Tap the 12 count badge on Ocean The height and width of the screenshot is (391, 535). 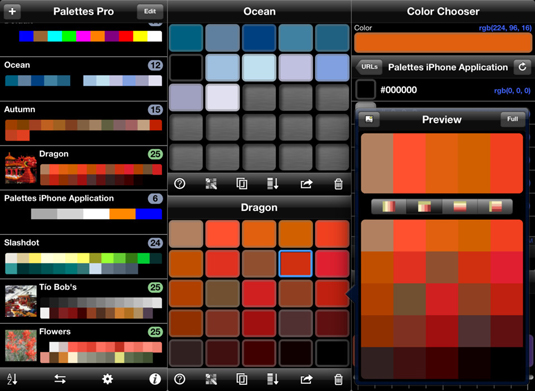155,65
